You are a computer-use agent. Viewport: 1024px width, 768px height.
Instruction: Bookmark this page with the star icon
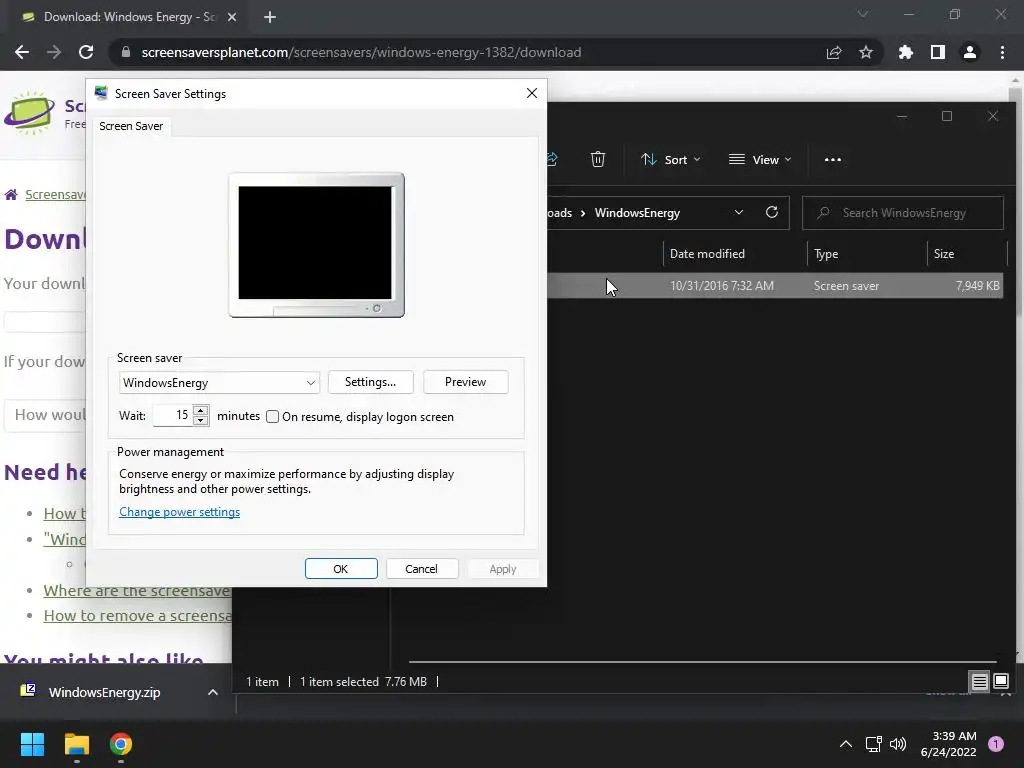coord(866,52)
